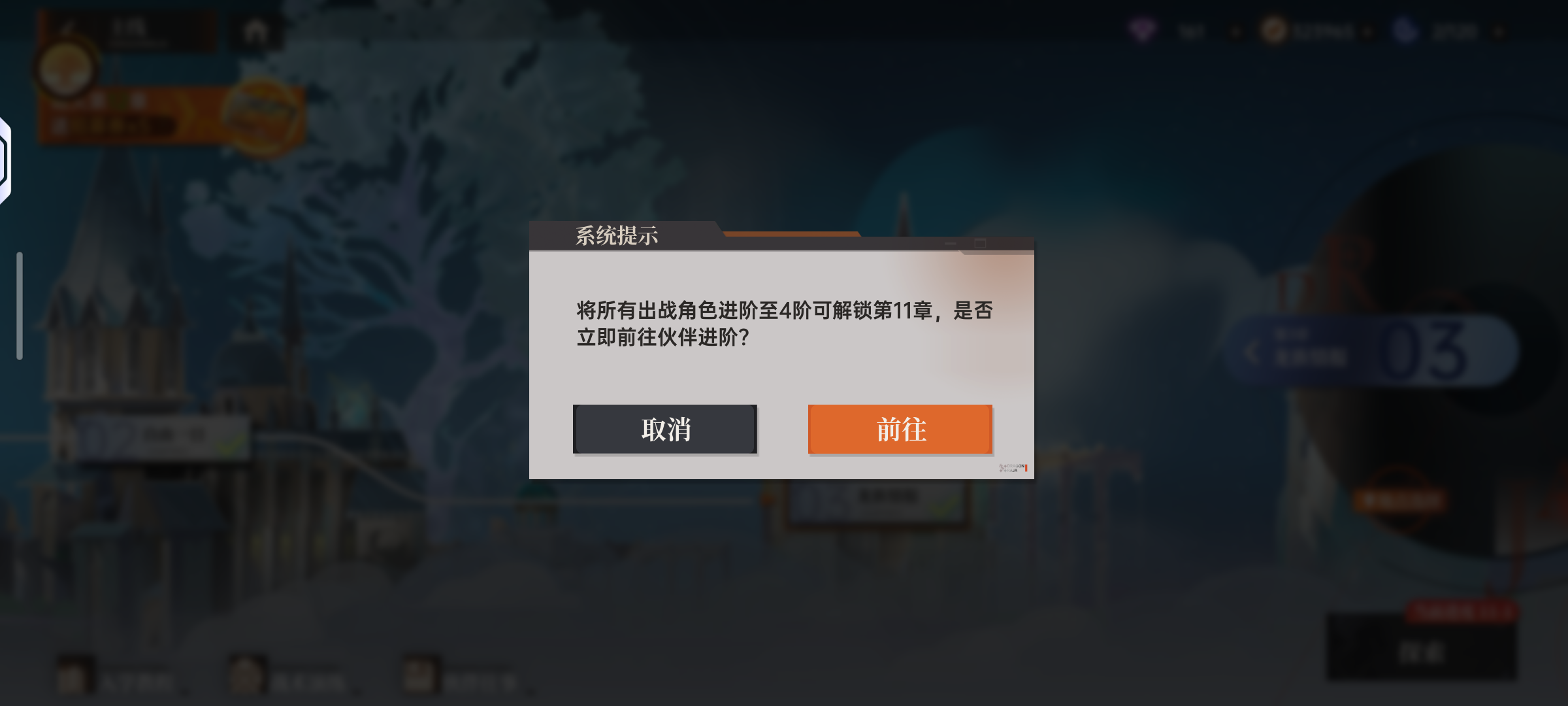Screen dimensions: 1568x706
Task: Collapse the chapter 03 panel with left chevron
Action: [x=1251, y=354]
